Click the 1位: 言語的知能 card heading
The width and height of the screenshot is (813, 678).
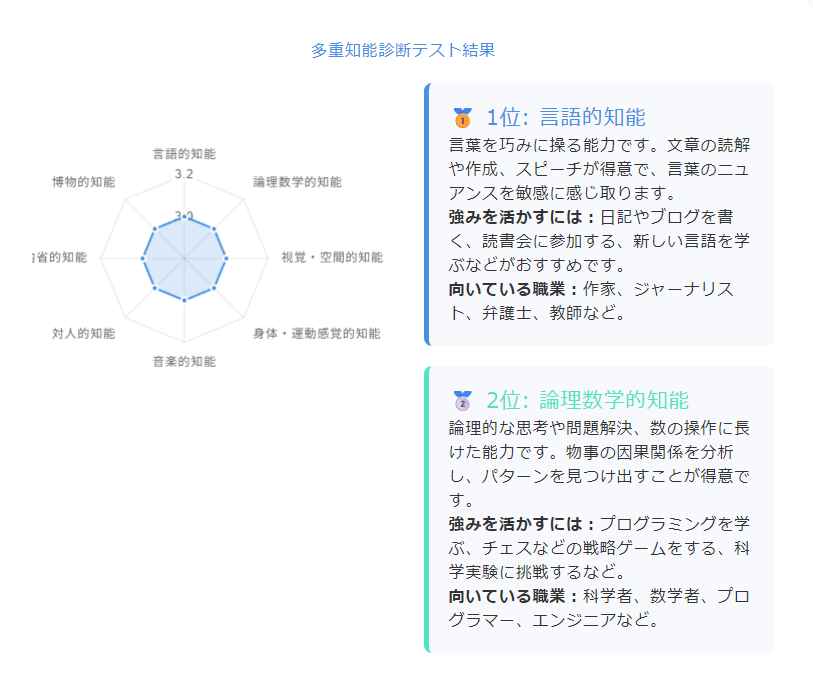566,117
